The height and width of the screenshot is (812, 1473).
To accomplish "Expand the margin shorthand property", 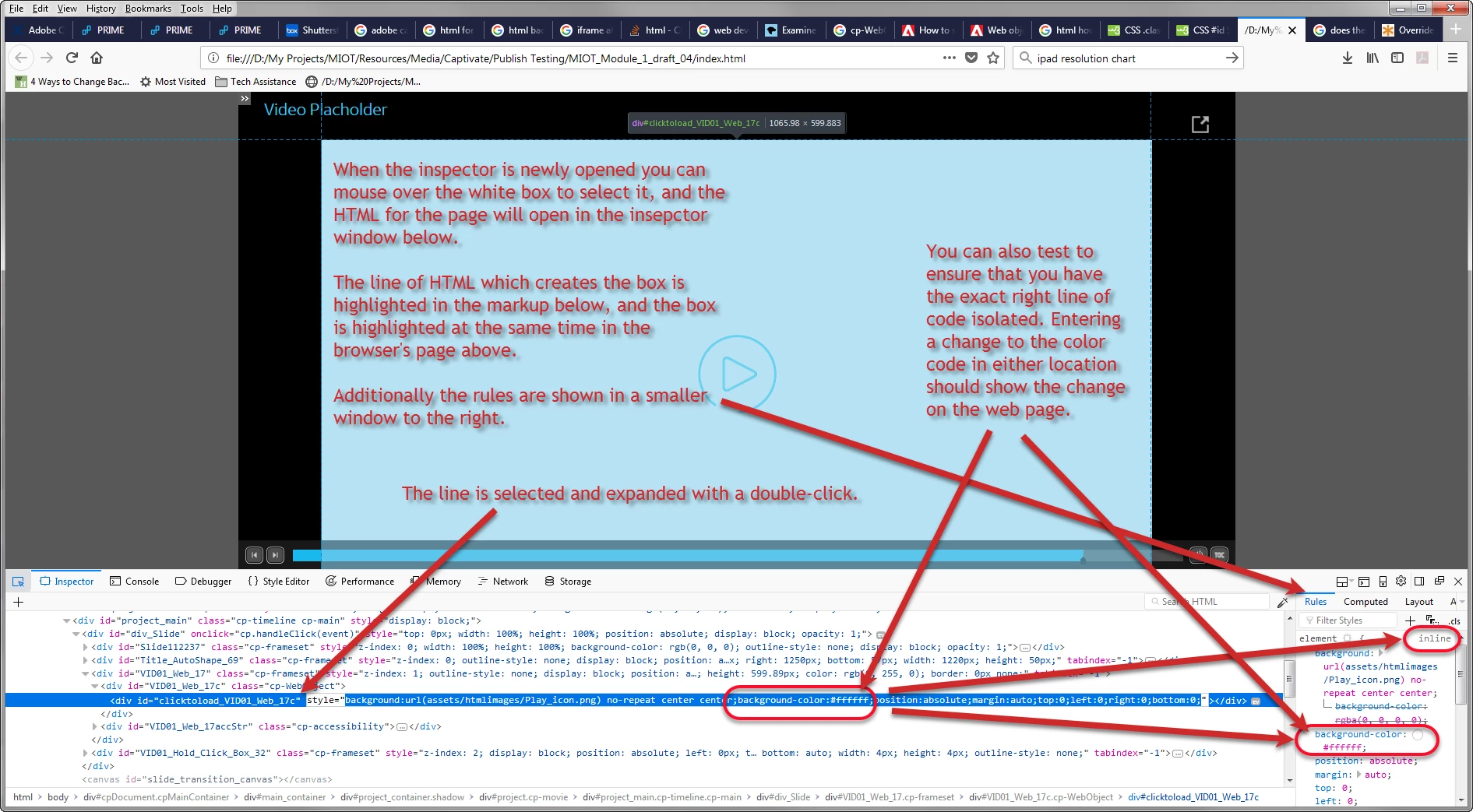I will 1359,775.
